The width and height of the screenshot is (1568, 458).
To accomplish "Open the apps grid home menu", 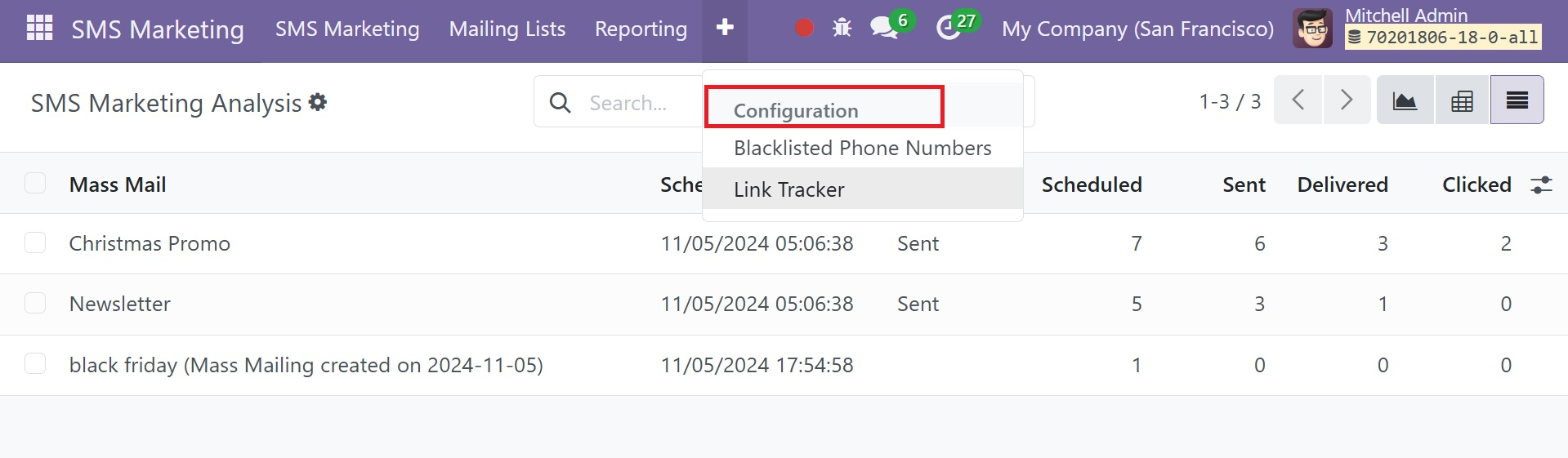I will pos(39,28).
